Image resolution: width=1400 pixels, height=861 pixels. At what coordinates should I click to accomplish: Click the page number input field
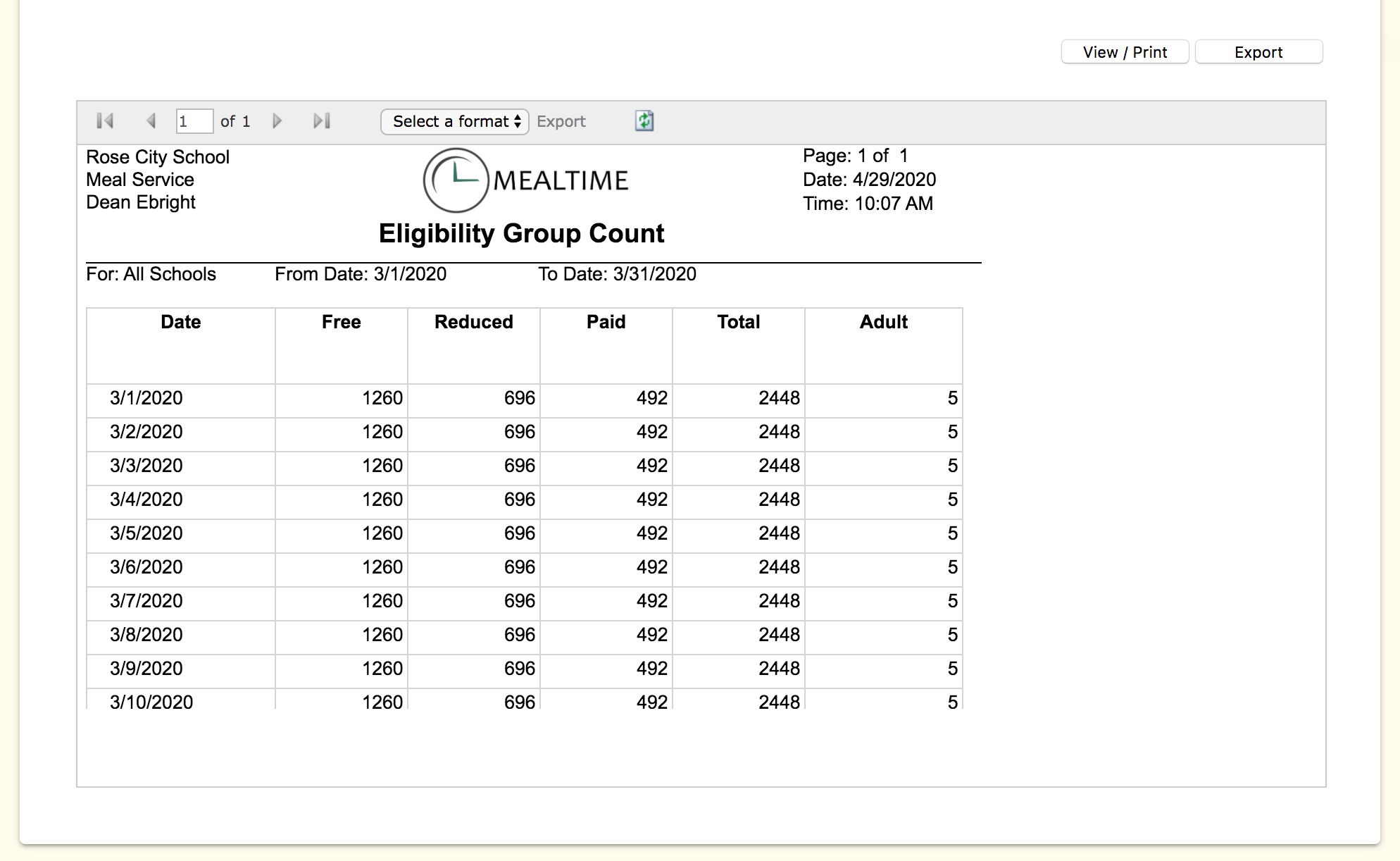coord(194,121)
